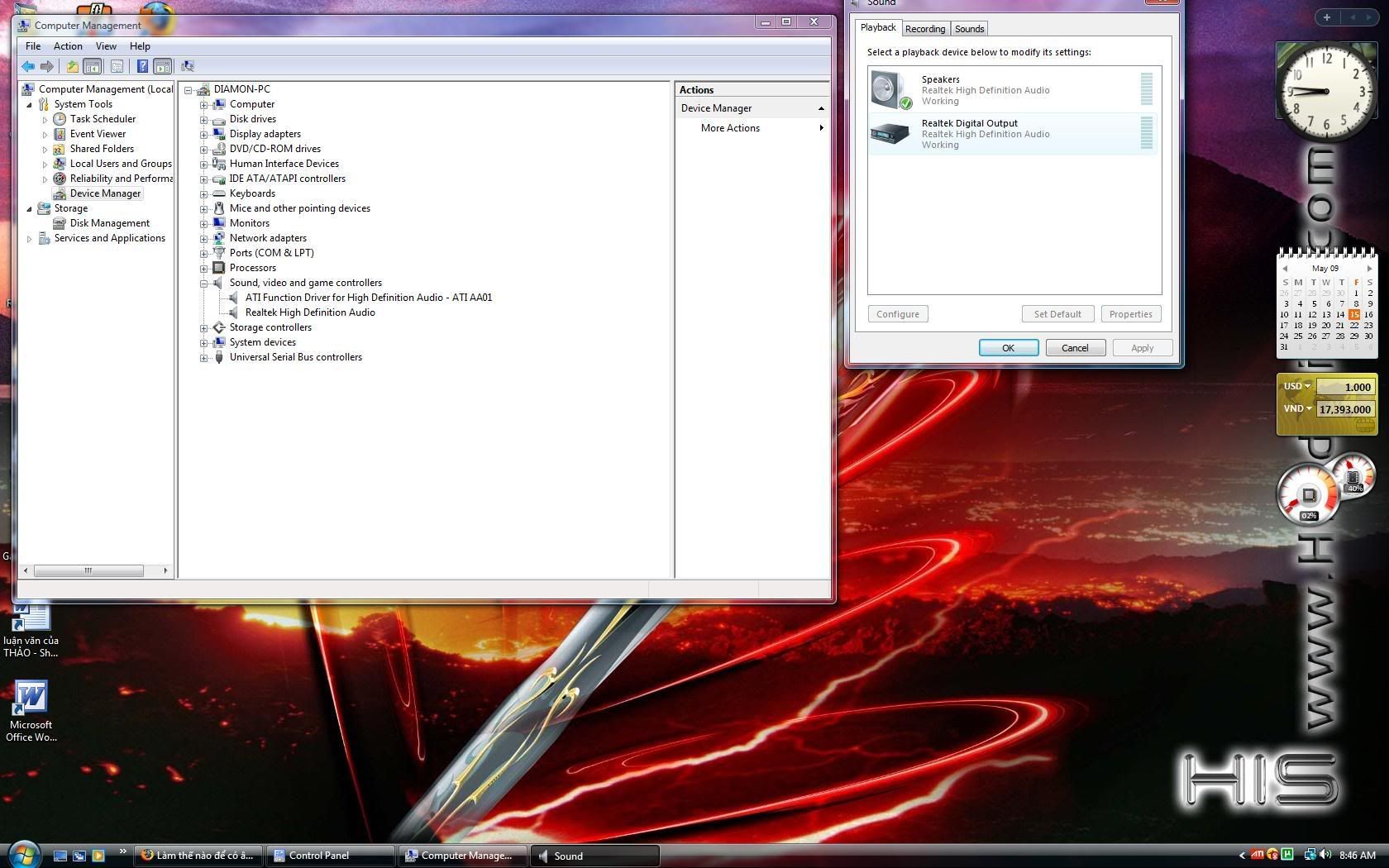Screen dimensions: 1389x868
Task: Expand the Task Scheduler node
Action: pos(45,120)
